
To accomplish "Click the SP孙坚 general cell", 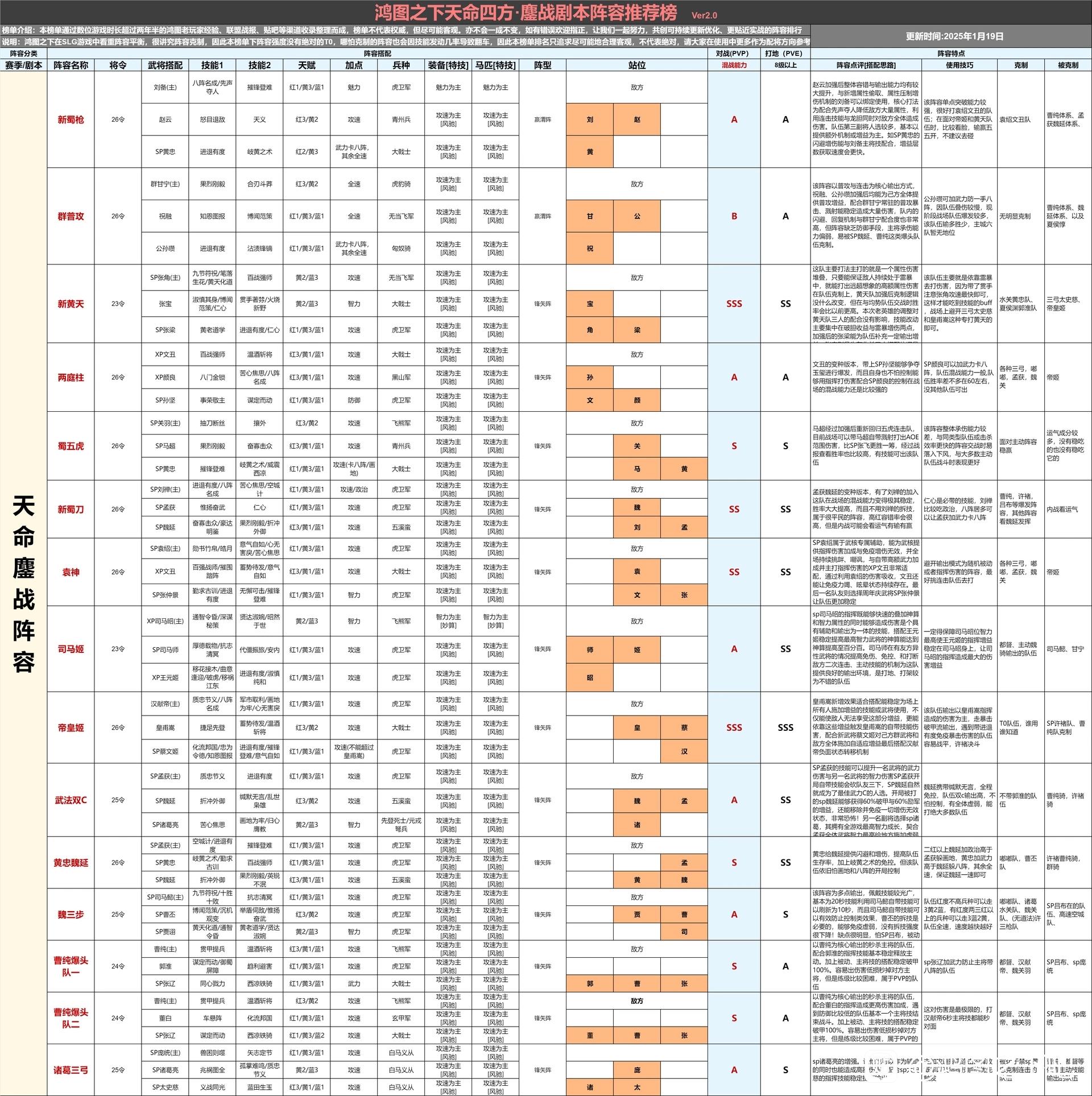I will point(165,400).
